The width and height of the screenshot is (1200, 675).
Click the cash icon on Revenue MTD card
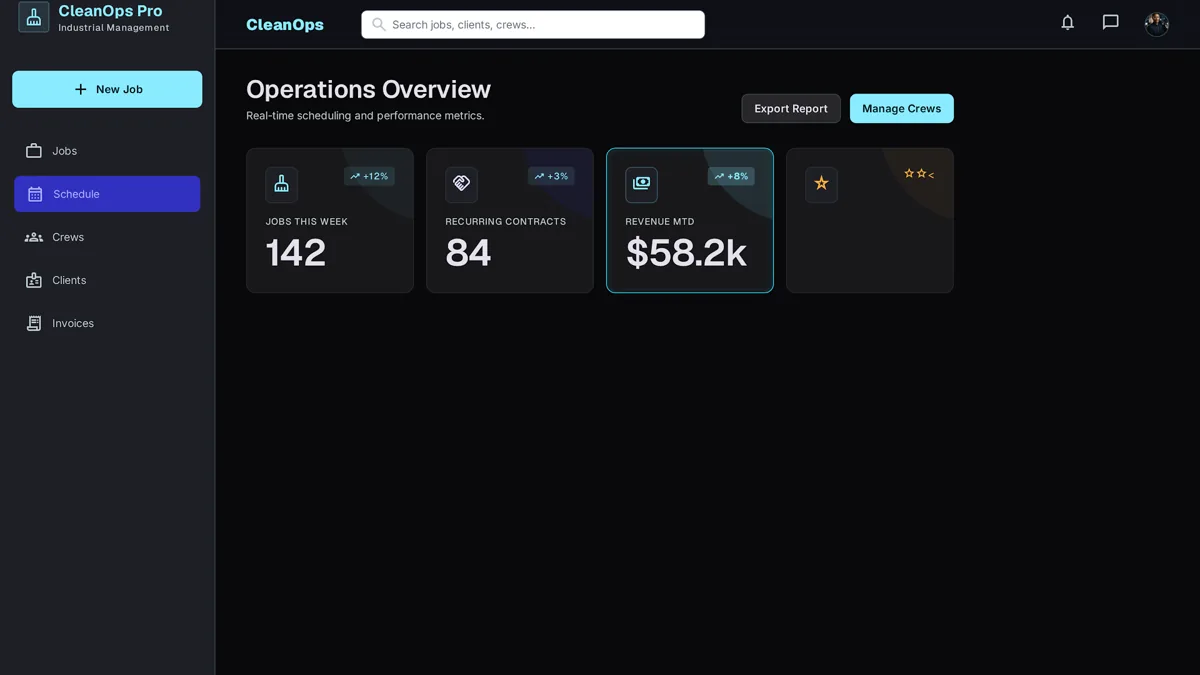pyautogui.click(x=641, y=185)
